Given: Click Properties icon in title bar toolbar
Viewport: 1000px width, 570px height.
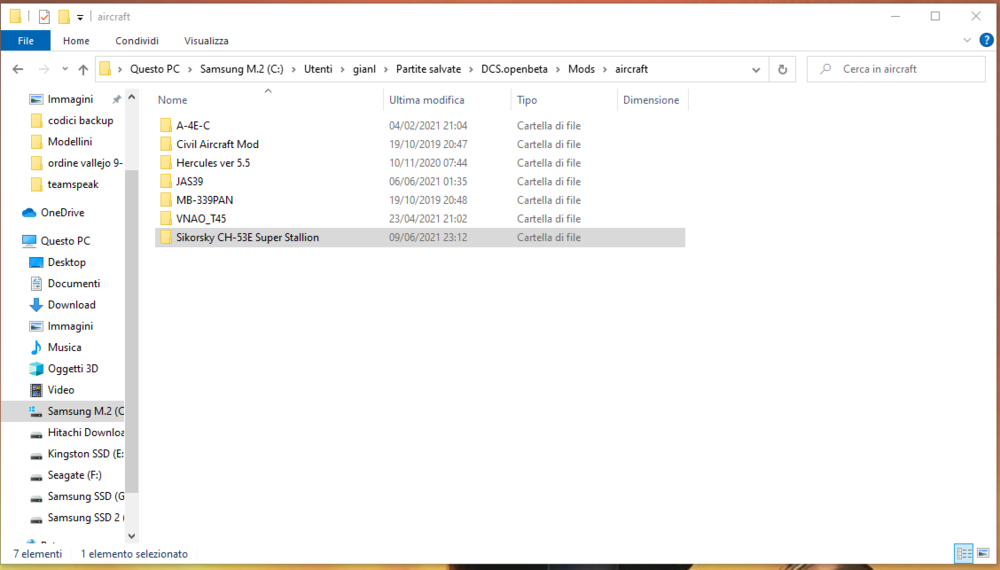Looking at the screenshot, I should tap(44, 17).
